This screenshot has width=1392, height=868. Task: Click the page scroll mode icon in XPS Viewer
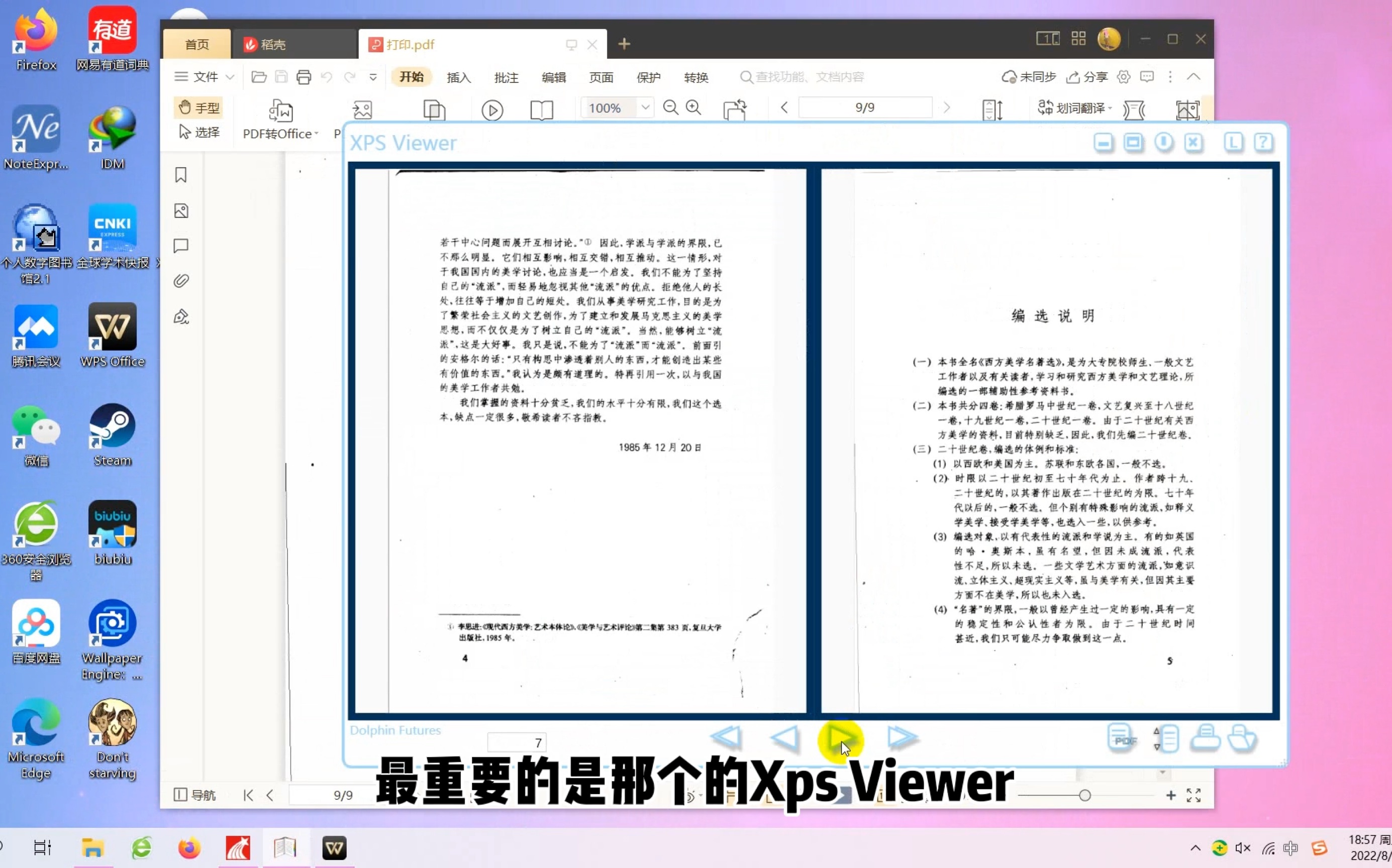tap(1166, 738)
